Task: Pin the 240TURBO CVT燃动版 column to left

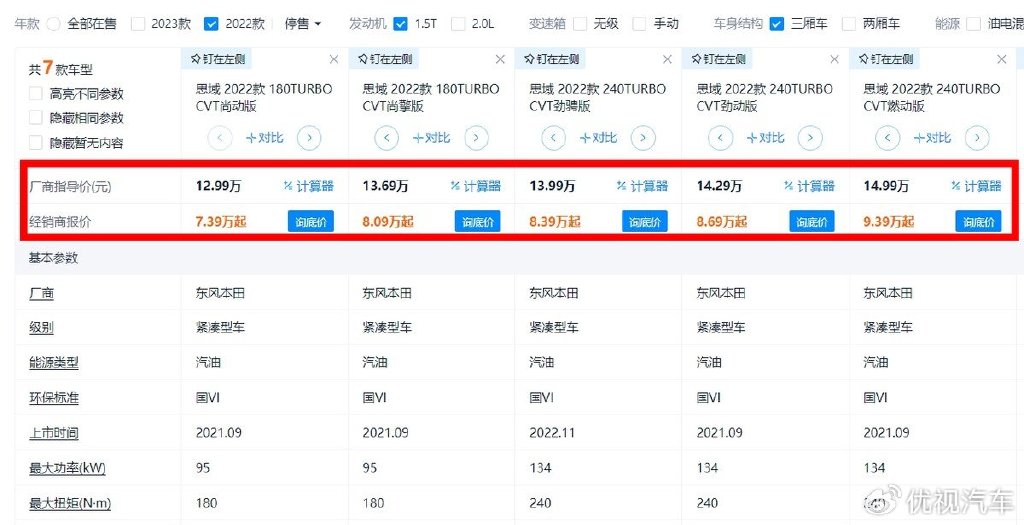Action: [884, 59]
